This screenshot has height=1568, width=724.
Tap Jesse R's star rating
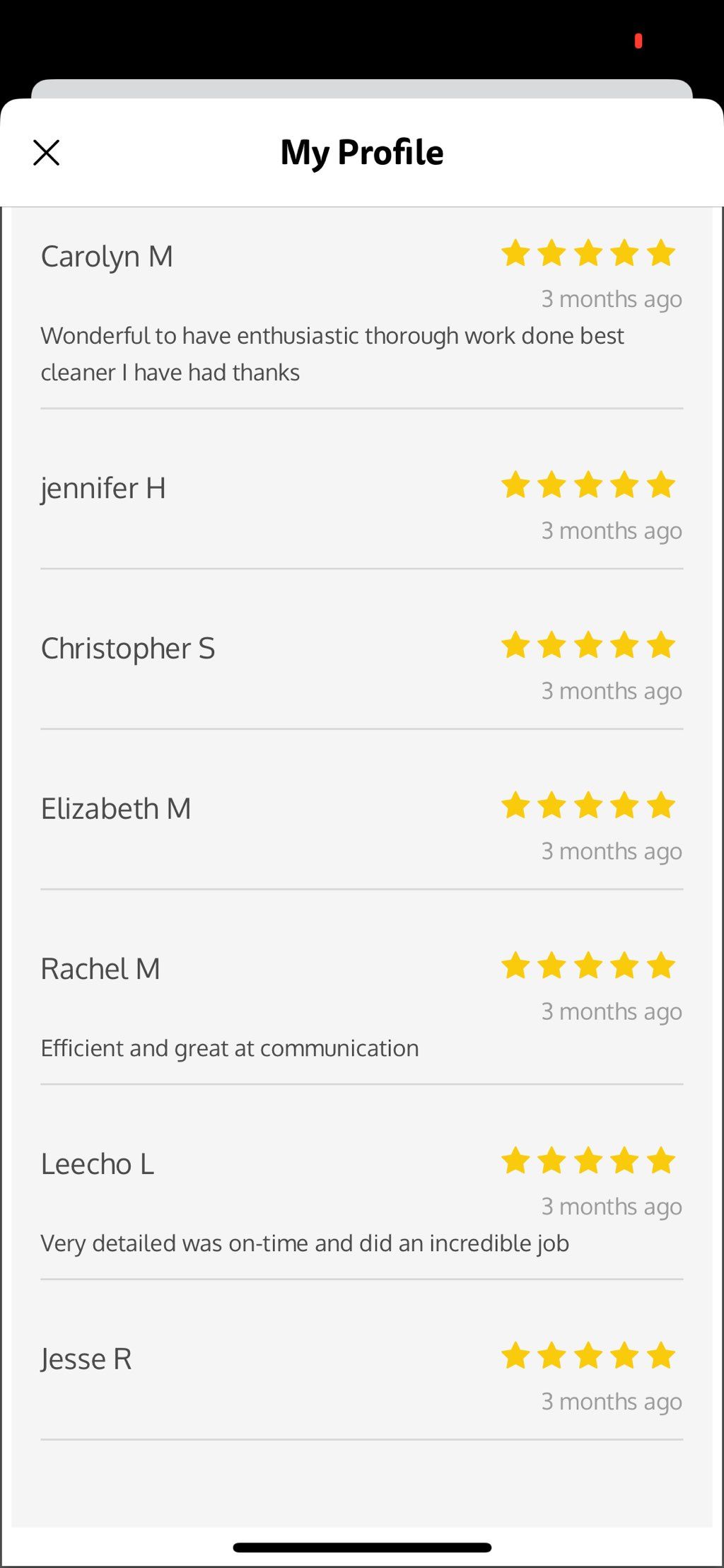[x=588, y=1356]
